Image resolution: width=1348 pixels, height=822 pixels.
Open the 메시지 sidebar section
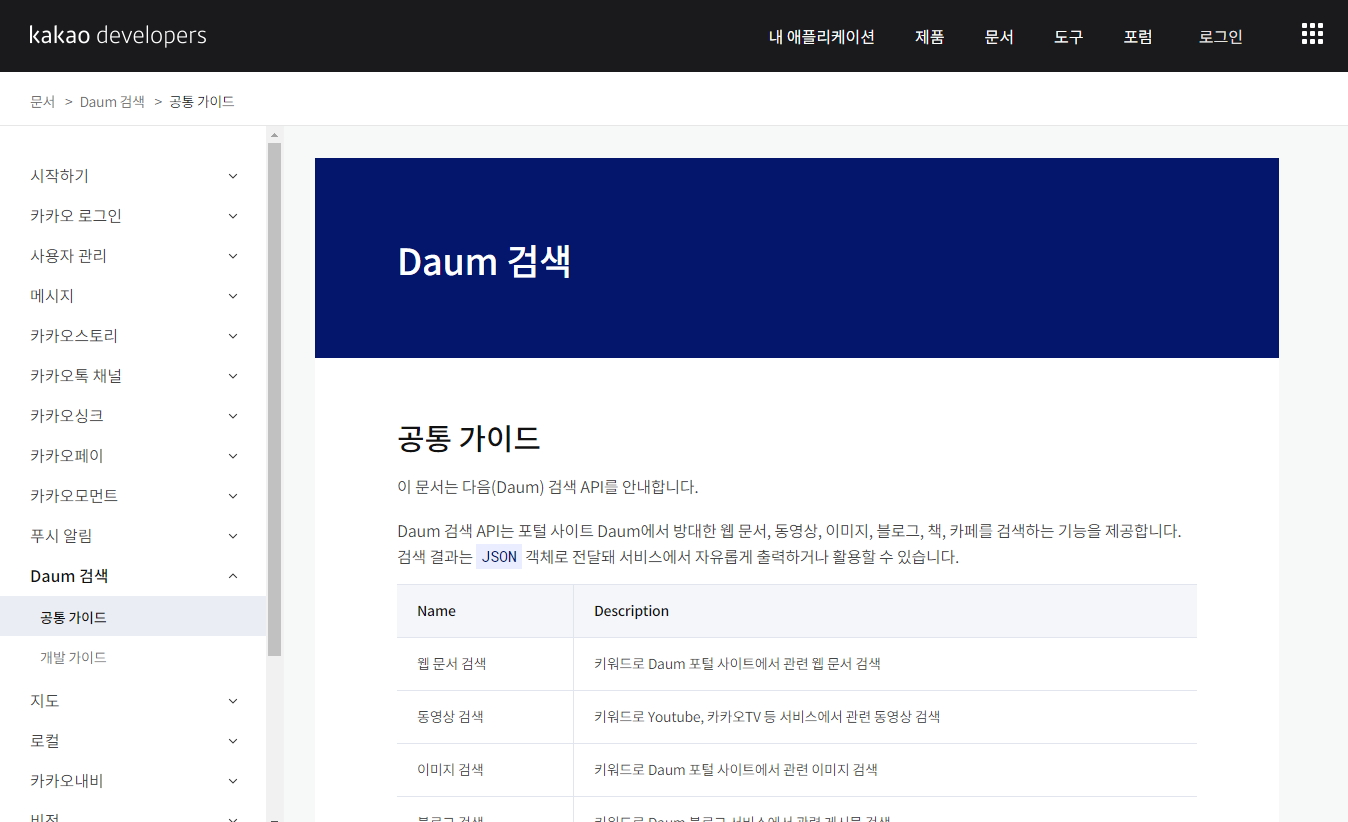coord(52,296)
